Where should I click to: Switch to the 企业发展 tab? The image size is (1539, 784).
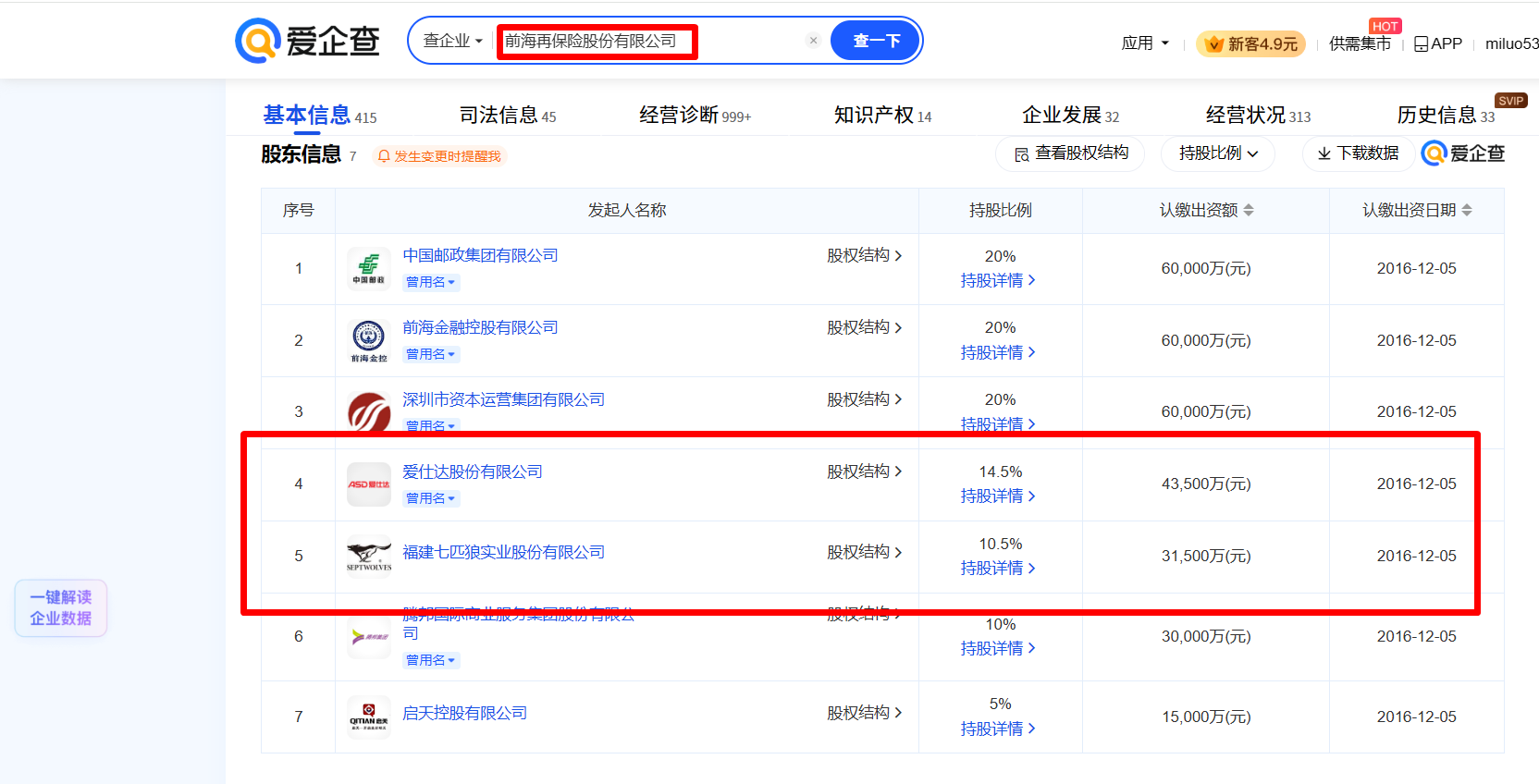pyautogui.click(x=1070, y=116)
